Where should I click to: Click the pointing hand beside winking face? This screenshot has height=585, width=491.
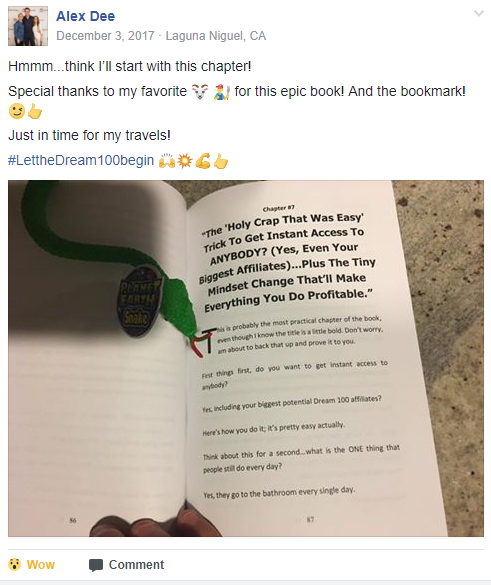click(x=35, y=111)
